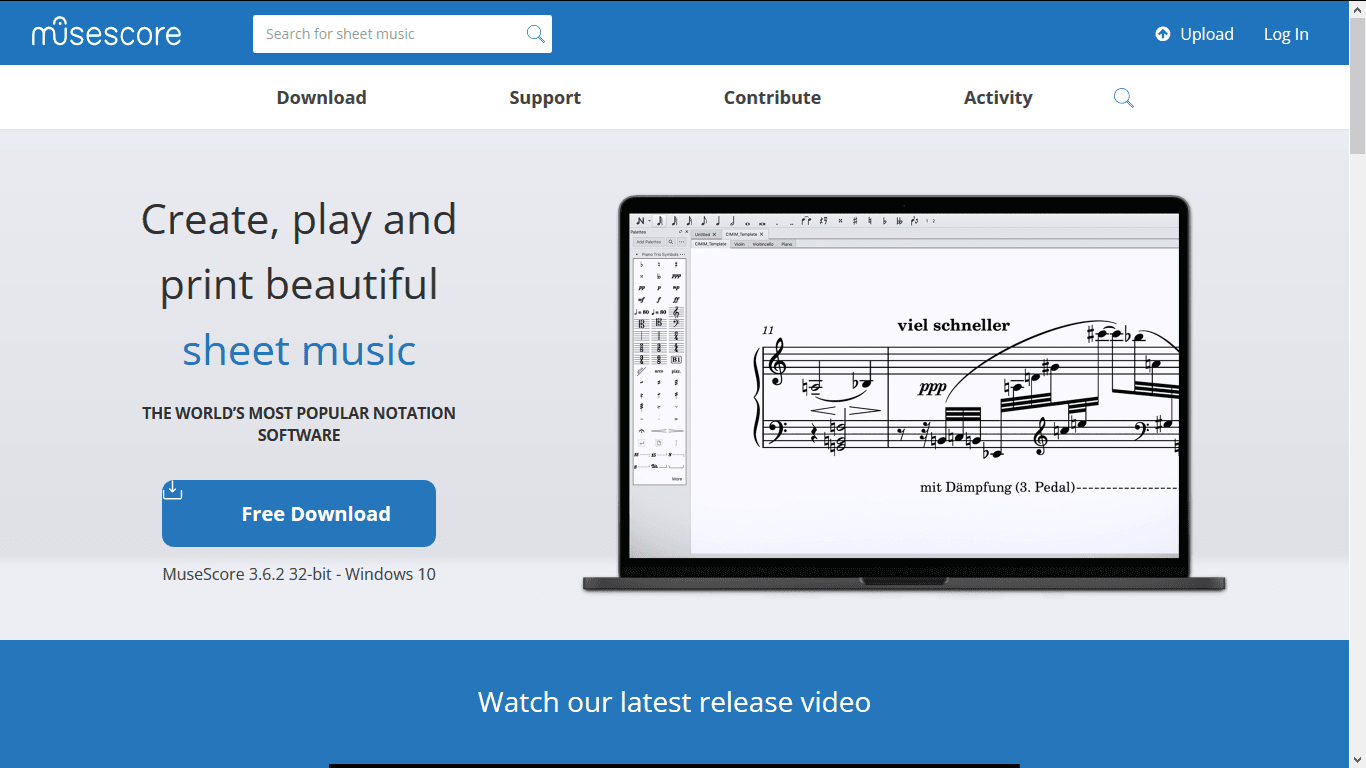Click 'MuseScore 3.6.2 32-bit - Windows 10' text
The height and width of the screenshot is (768, 1366).
299,574
